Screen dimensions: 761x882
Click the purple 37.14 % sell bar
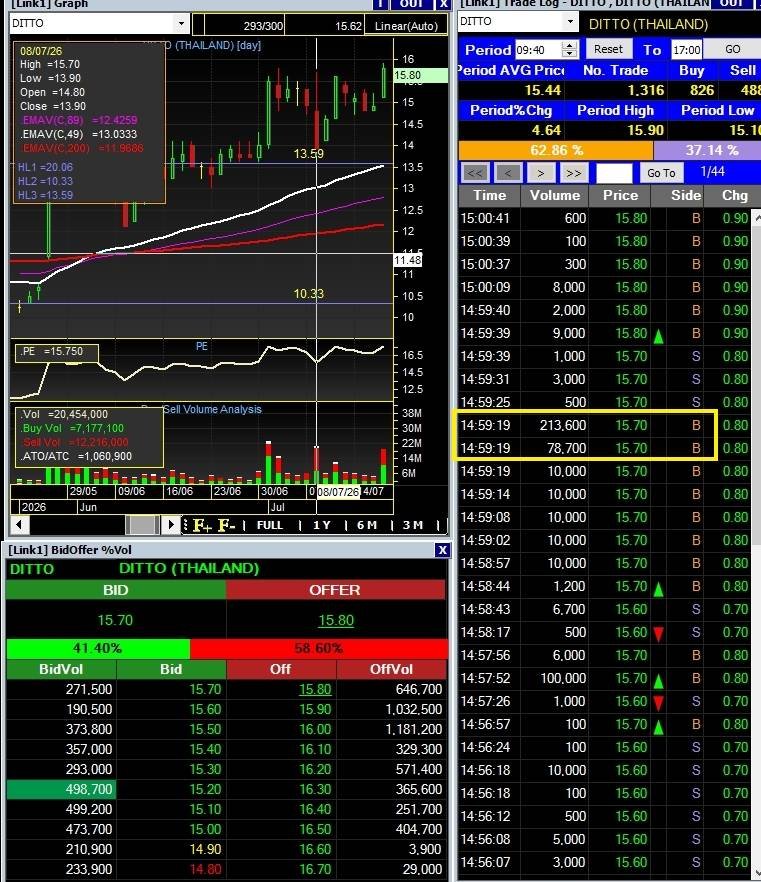708,151
